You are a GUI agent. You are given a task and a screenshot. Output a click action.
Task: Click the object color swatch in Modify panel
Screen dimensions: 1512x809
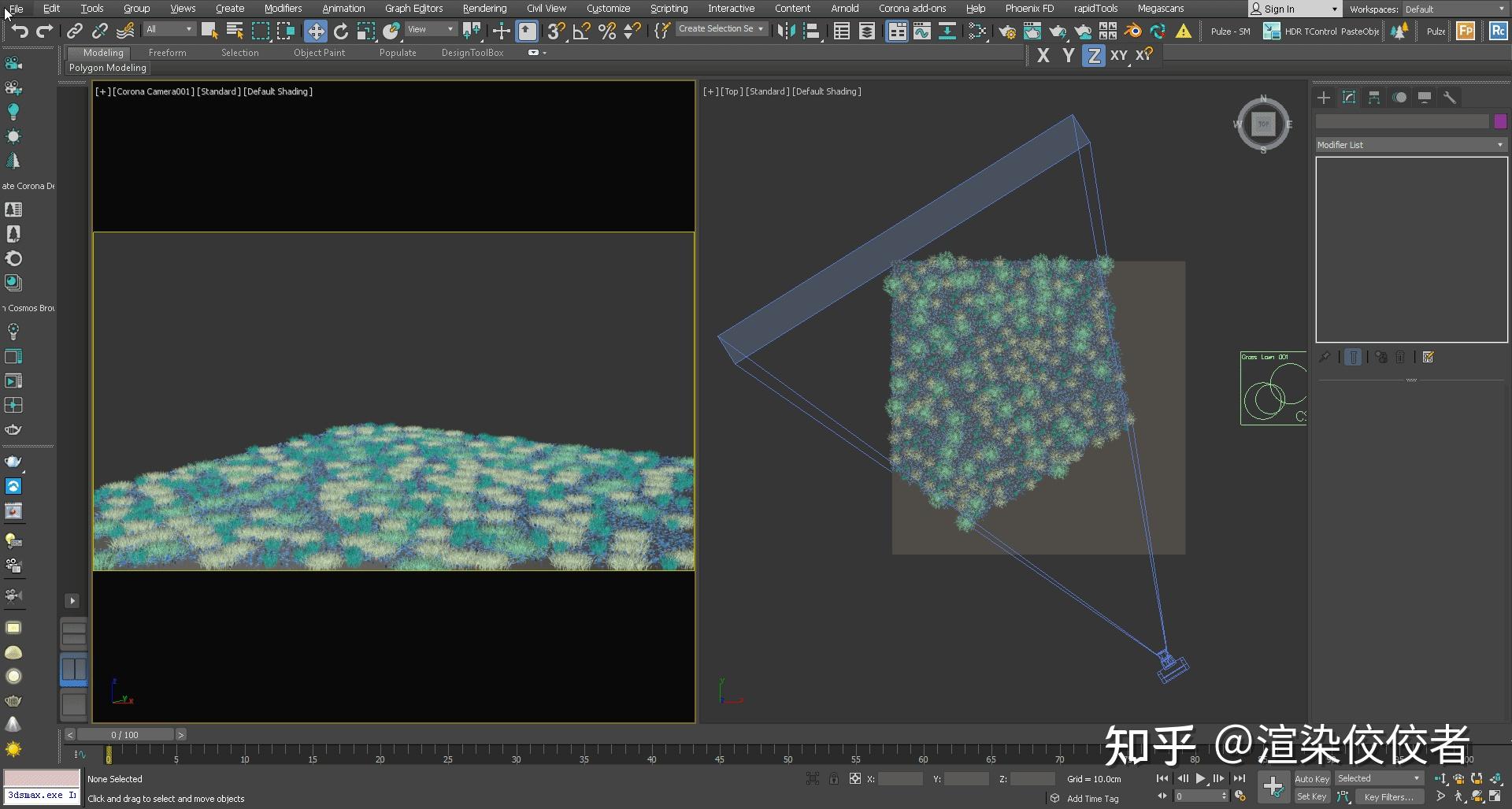click(1500, 121)
